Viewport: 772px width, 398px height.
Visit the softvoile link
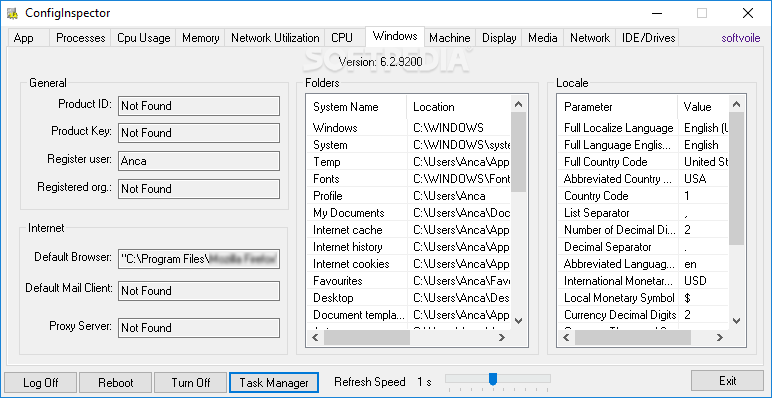pyautogui.click(x=741, y=38)
